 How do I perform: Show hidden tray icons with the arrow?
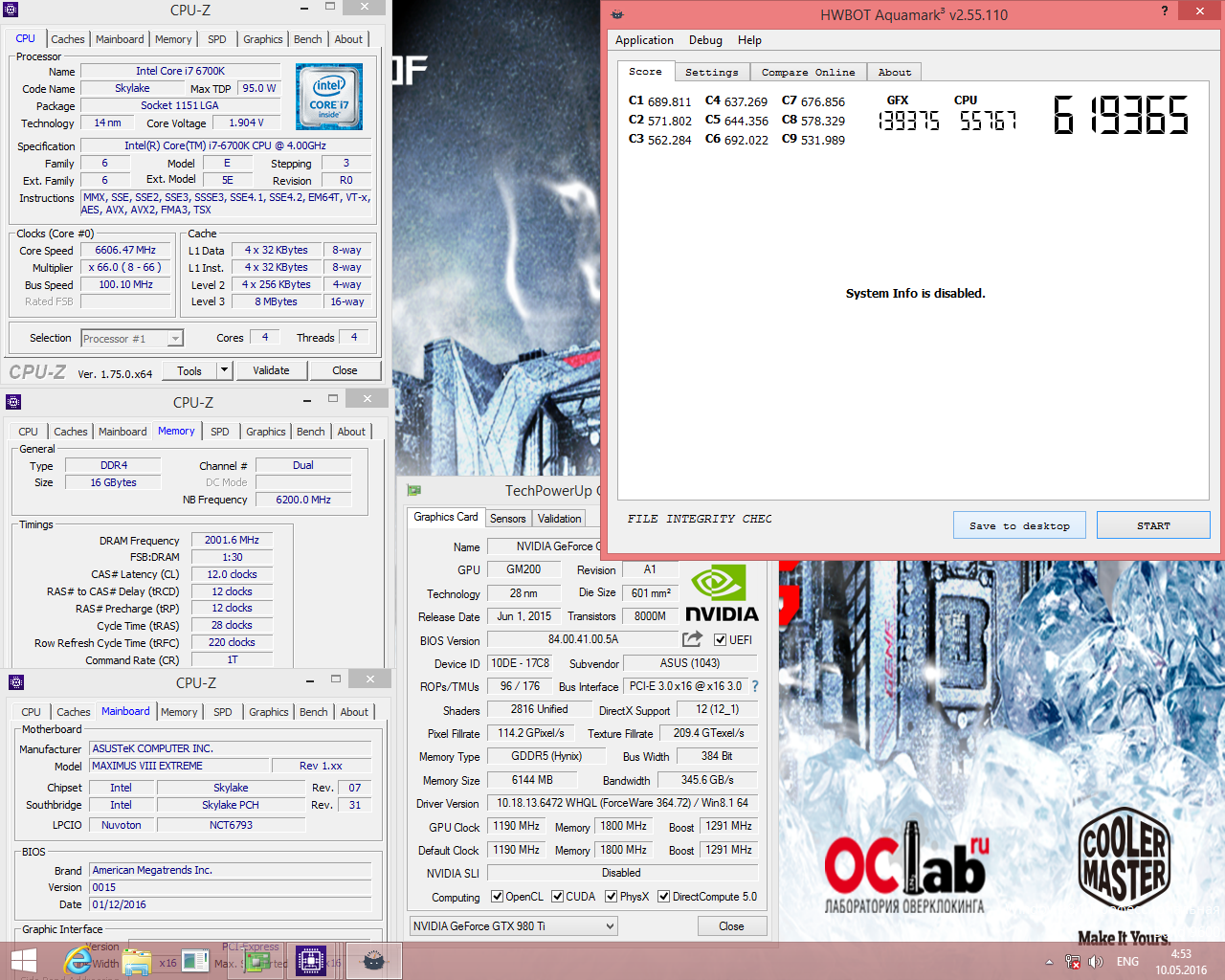pos(1049,962)
